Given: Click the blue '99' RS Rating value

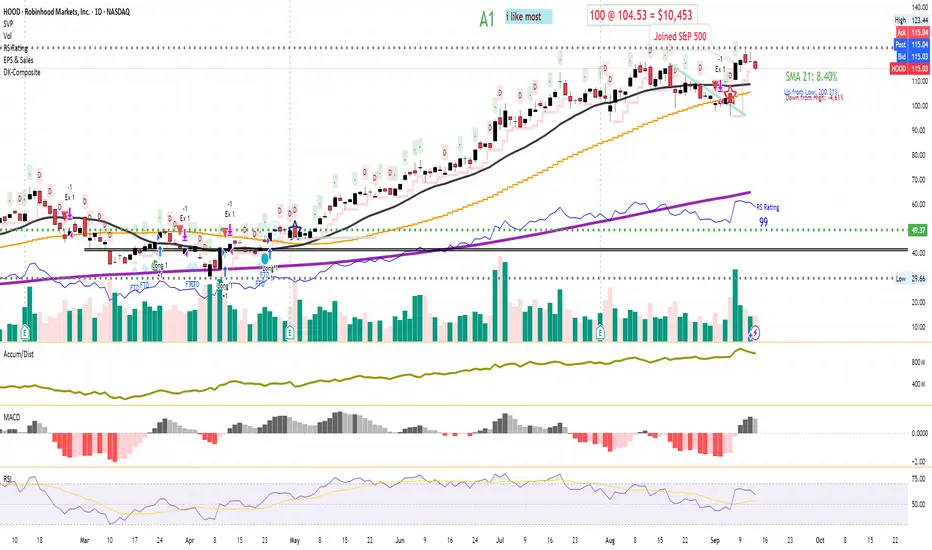Looking at the screenshot, I should click(x=763, y=222).
